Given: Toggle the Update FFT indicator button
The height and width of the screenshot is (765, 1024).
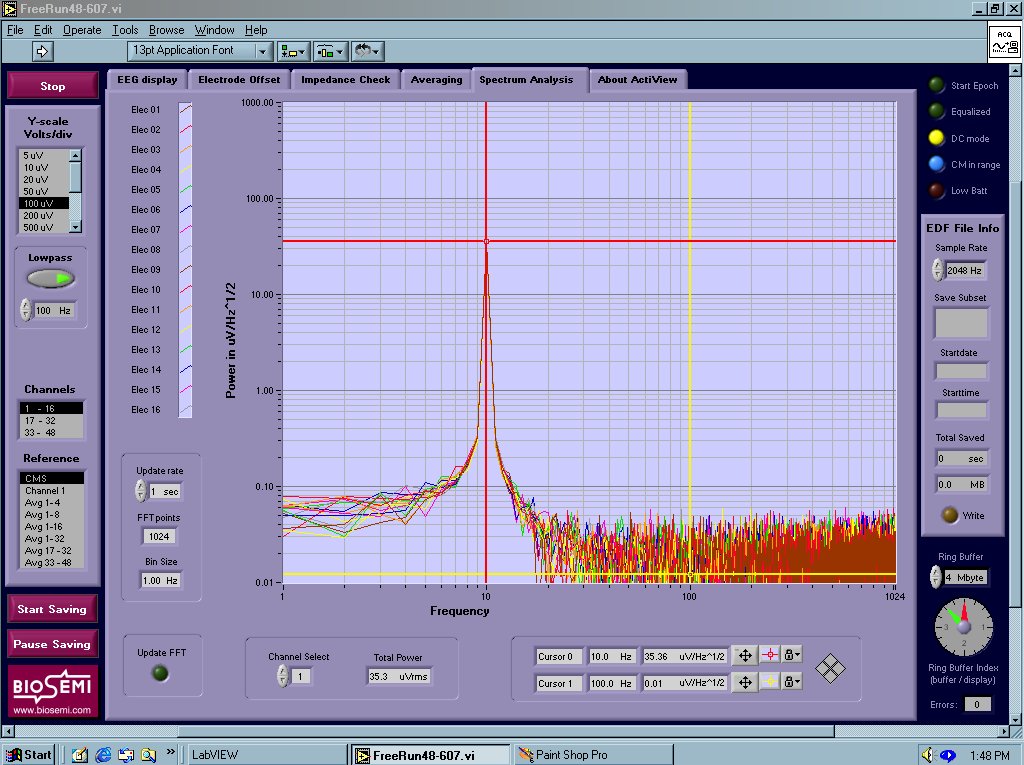Looking at the screenshot, I should (160, 674).
